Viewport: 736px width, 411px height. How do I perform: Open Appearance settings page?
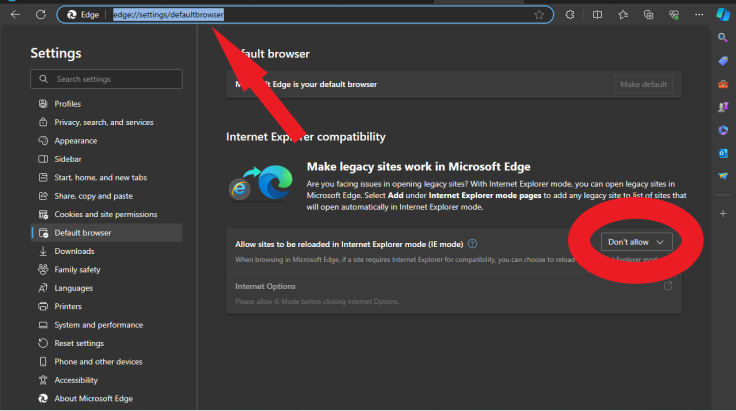(x=107, y=140)
